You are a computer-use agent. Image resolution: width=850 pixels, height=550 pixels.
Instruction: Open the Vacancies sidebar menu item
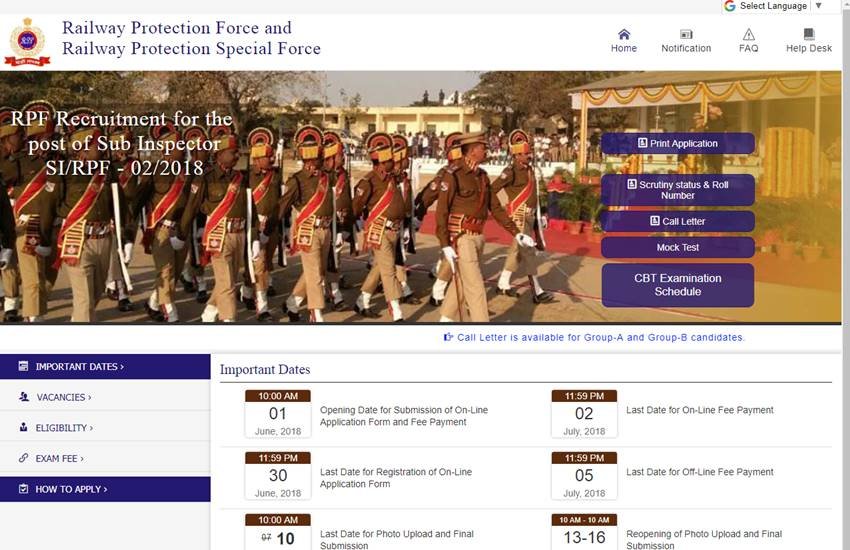(x=64, y=397)
